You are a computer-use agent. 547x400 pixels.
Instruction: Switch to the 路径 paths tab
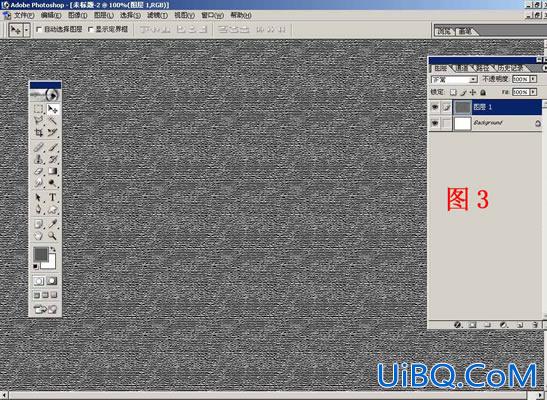click(x=483, y=68)
